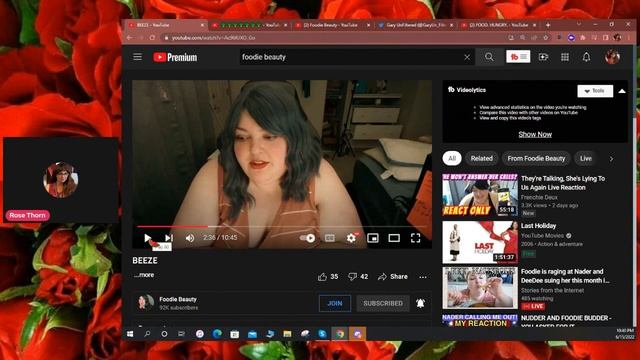The height and width of the screenshot is (360, 640).
Task: Dislike the video with 42 dislikes
Action: (358, 277)
